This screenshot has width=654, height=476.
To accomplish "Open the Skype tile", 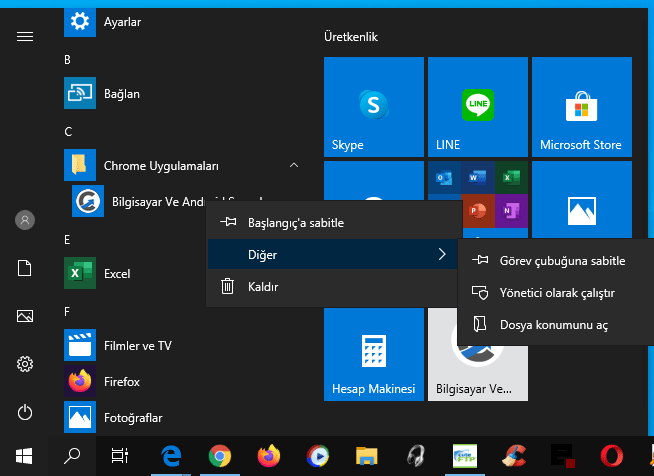I will click(x=374, y=107).
